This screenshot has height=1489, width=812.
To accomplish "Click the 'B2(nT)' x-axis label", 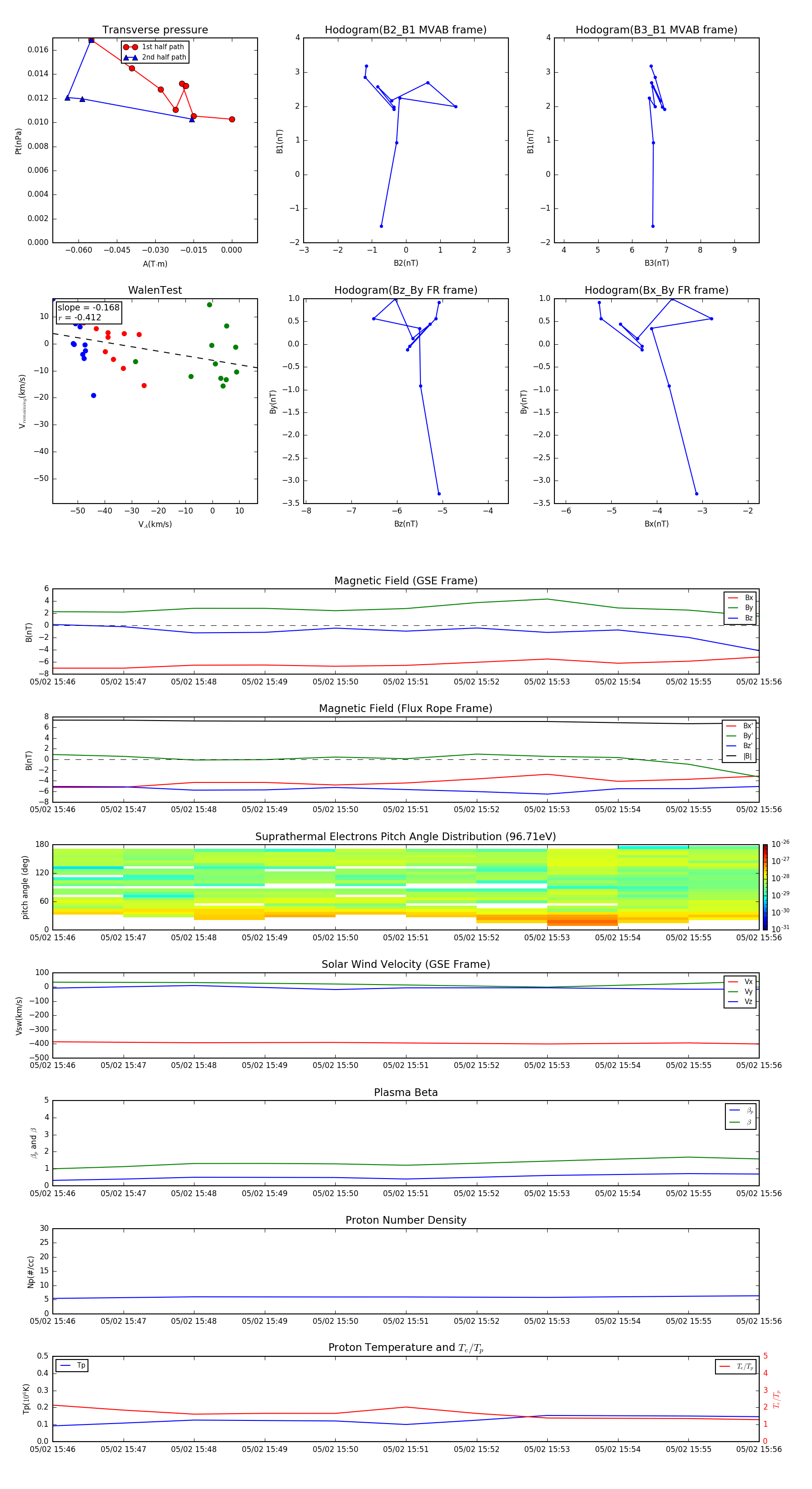I will 406,263.
